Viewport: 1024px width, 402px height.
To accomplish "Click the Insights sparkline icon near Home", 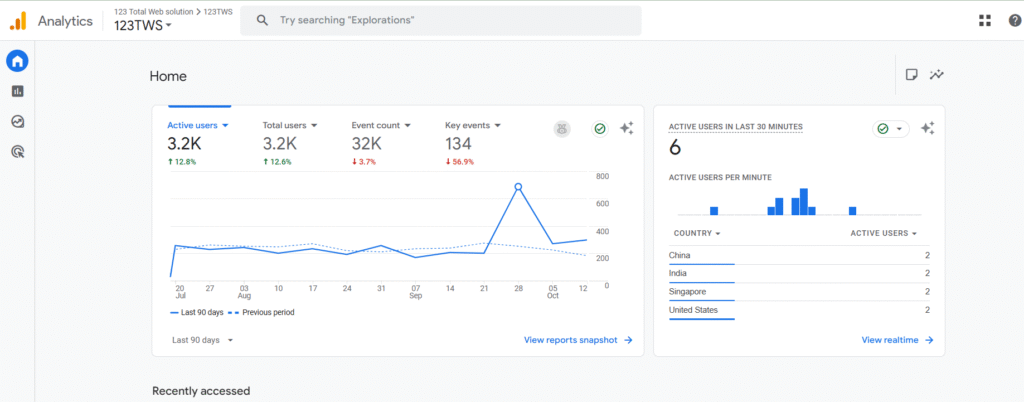I will point(937,75).
